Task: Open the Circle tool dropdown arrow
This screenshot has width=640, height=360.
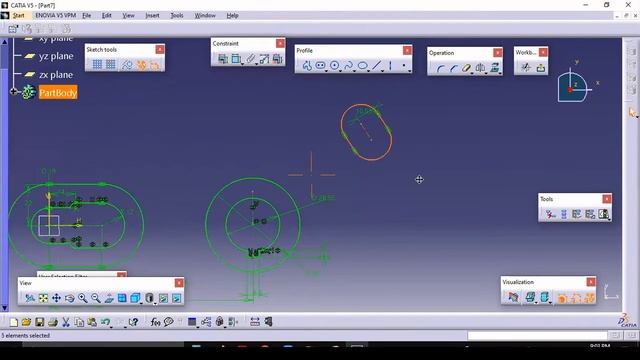Action: (x=340, y=71)
